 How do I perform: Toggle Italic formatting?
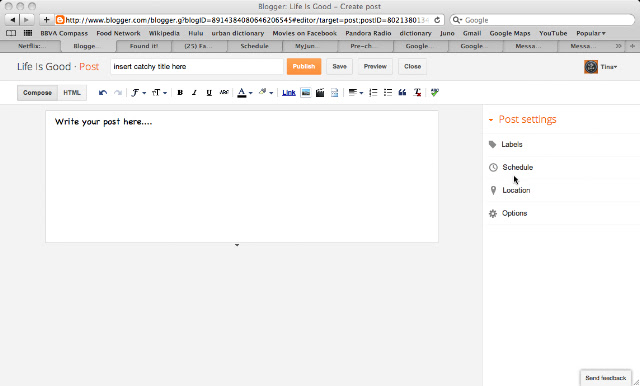tap(194, 93)
